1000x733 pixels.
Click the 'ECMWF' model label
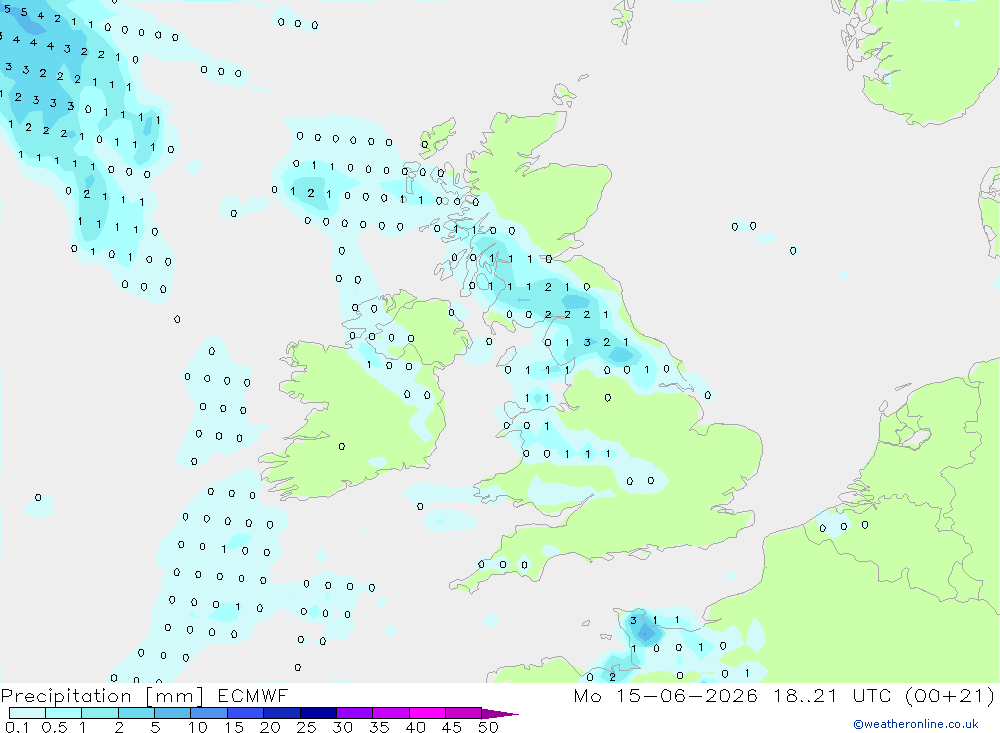pos(253,696)
